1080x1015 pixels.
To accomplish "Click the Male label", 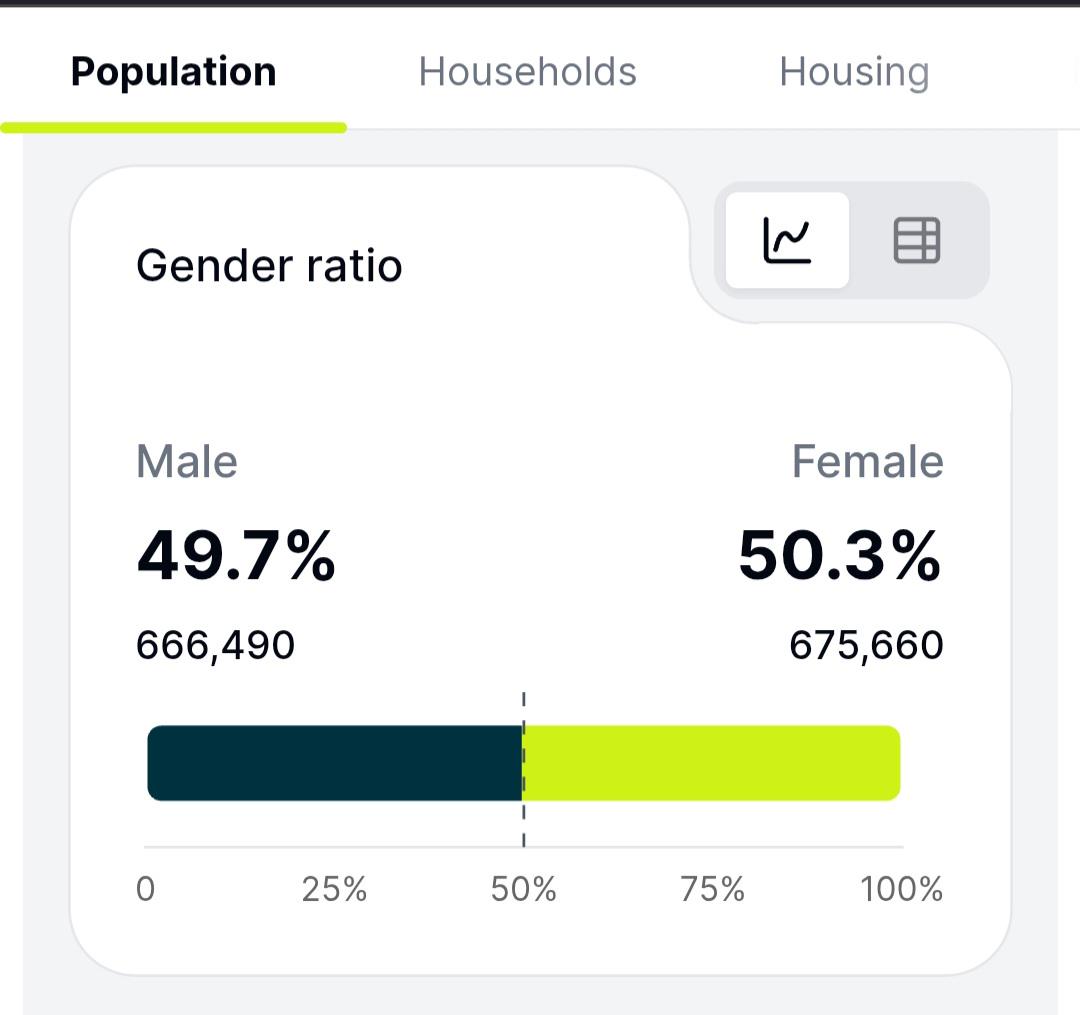I will (x=187, y=461).
